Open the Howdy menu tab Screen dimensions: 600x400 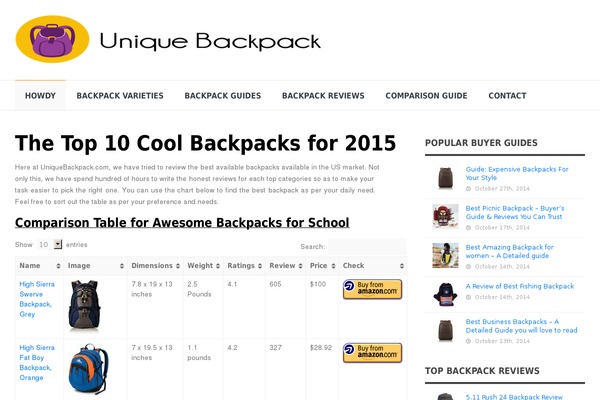pyautogui.click(x=40, y=96)
